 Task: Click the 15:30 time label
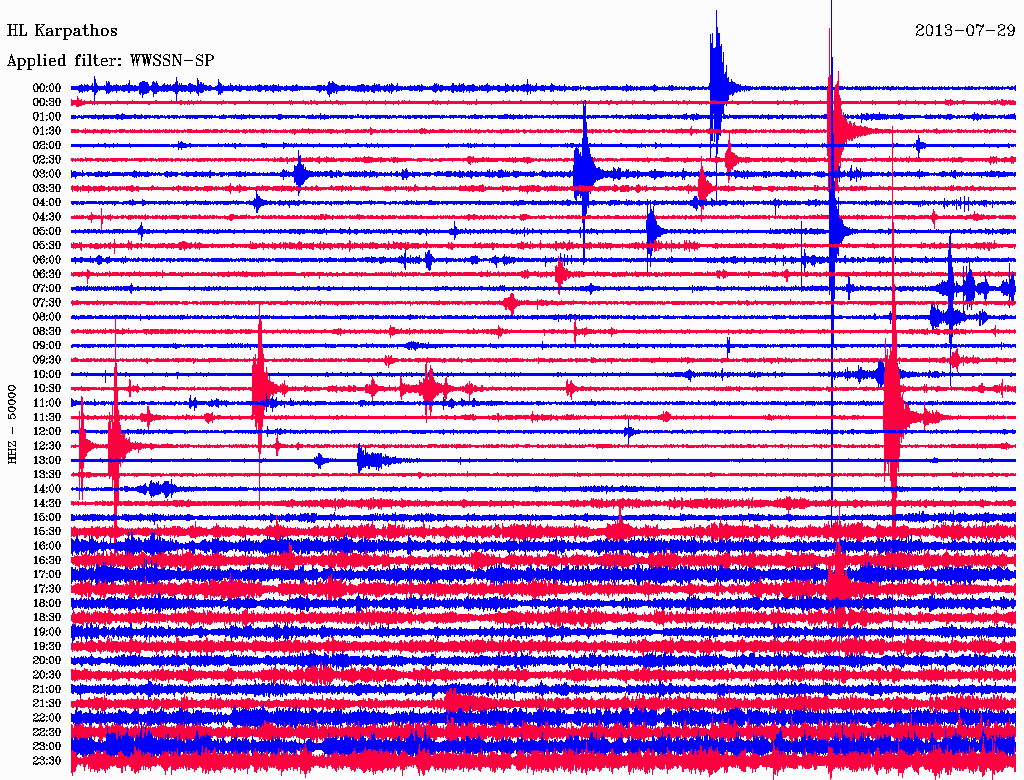47,532
